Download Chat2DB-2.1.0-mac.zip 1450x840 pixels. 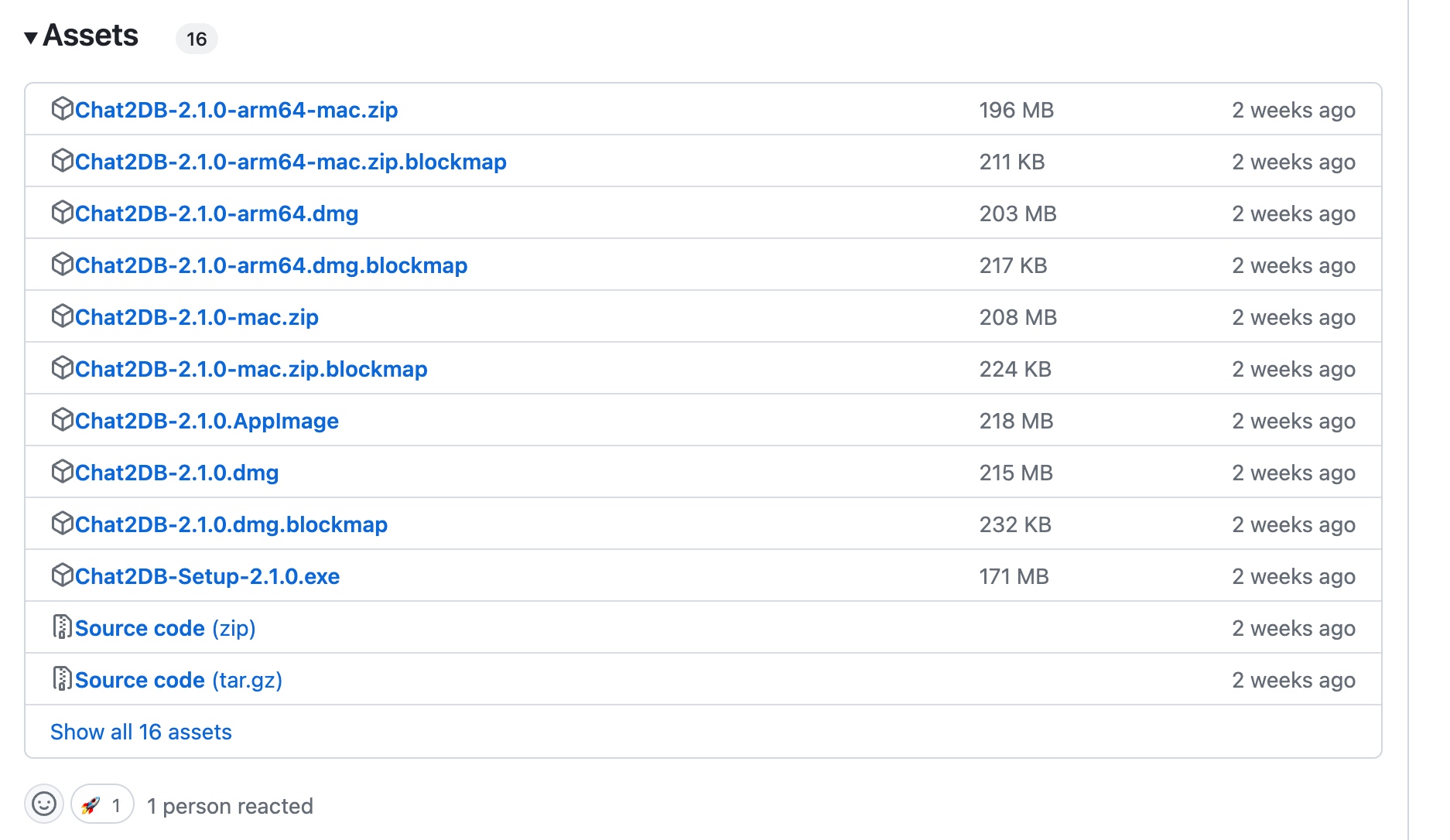click(x=197, y=317)
